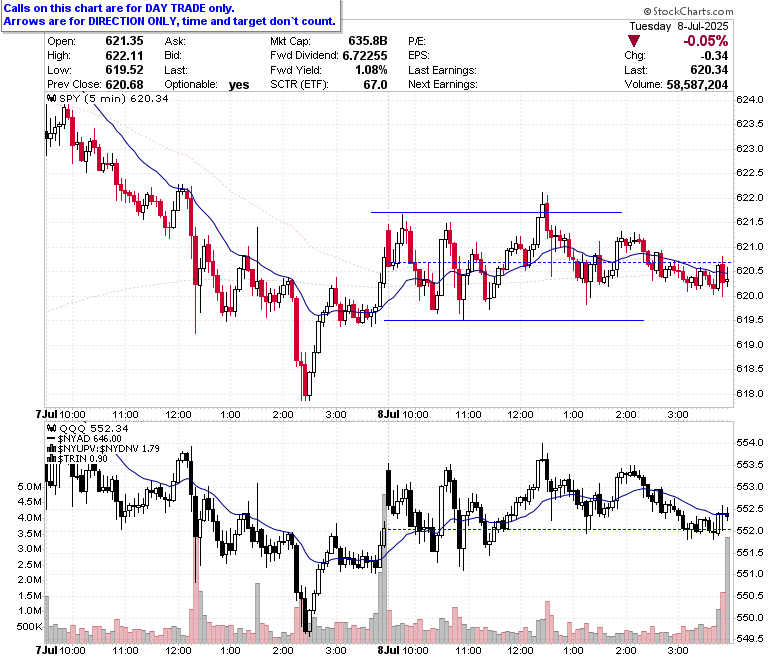
Task: Click the $TRIN 0.90 legend entry
Action: point(83,459)
